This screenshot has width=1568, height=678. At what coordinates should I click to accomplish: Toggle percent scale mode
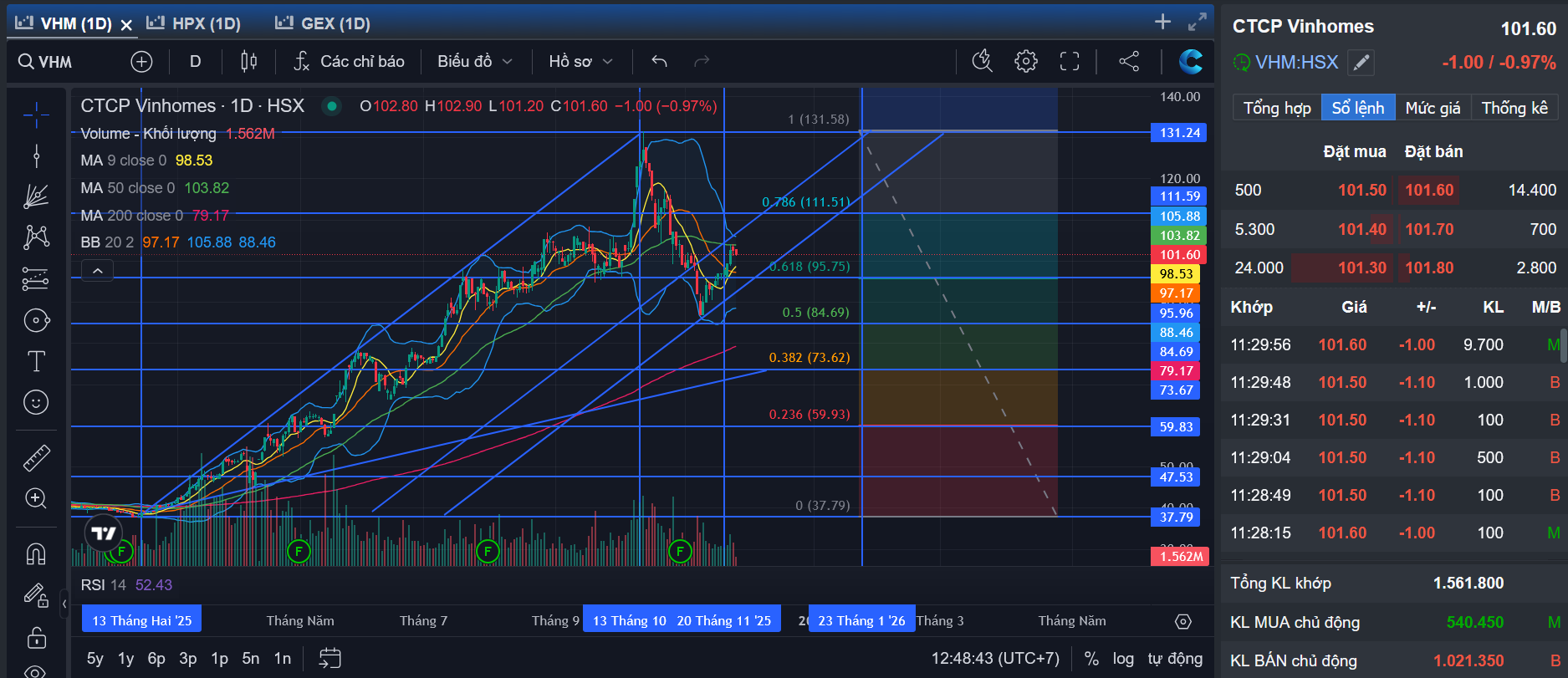pyautogui.click(x=1091, y=658)
